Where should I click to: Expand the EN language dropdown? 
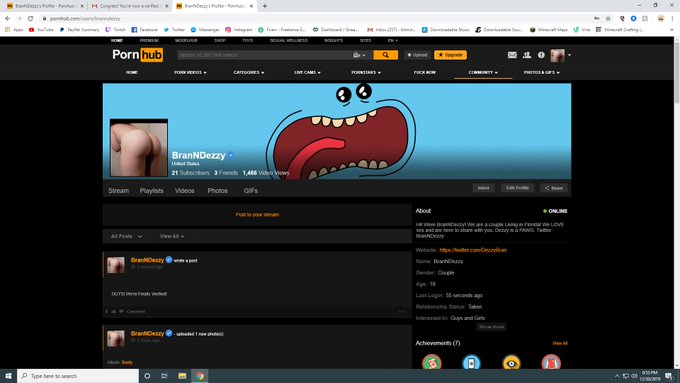pyautogui.click(x=392, y=40)
